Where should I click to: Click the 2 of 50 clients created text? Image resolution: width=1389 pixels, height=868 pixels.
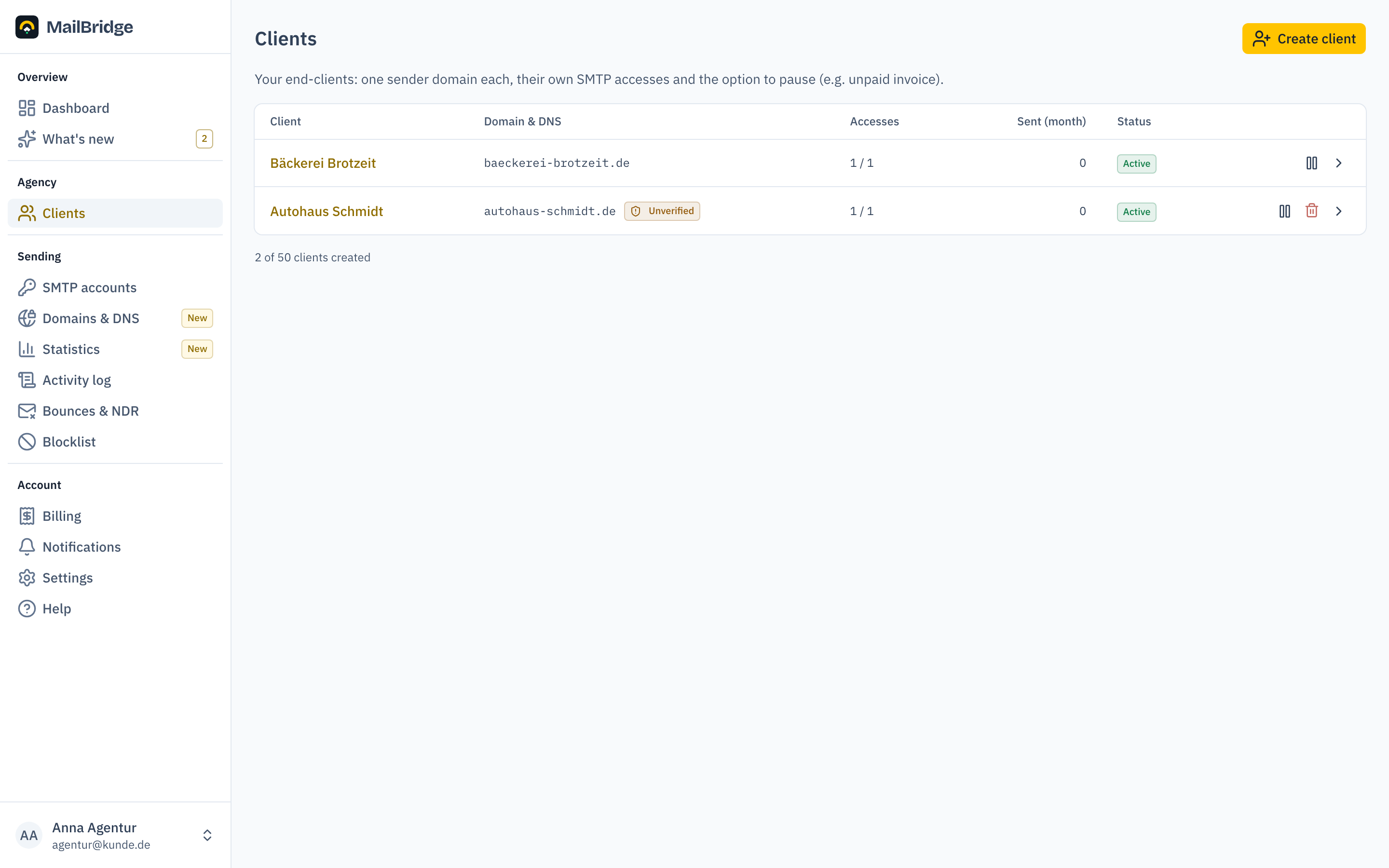pos(313,257)
